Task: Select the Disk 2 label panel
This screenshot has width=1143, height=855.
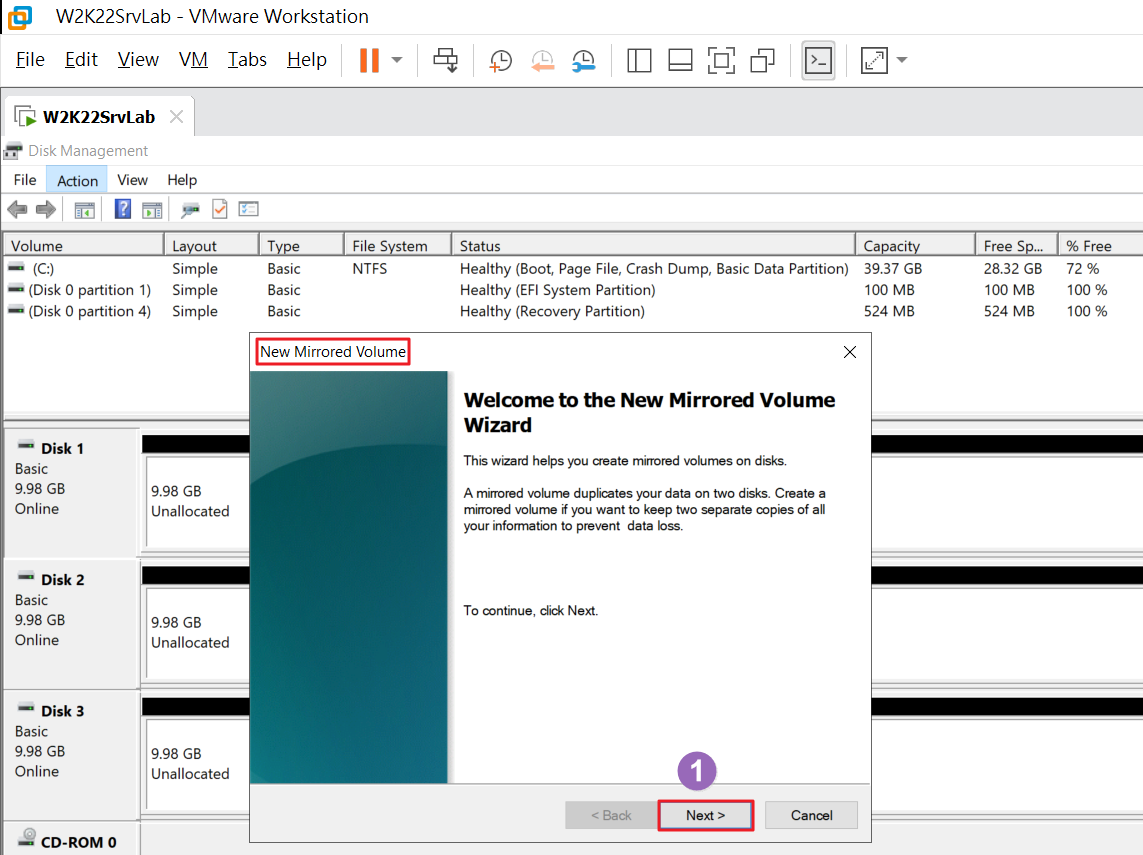Action: point(71,623)
